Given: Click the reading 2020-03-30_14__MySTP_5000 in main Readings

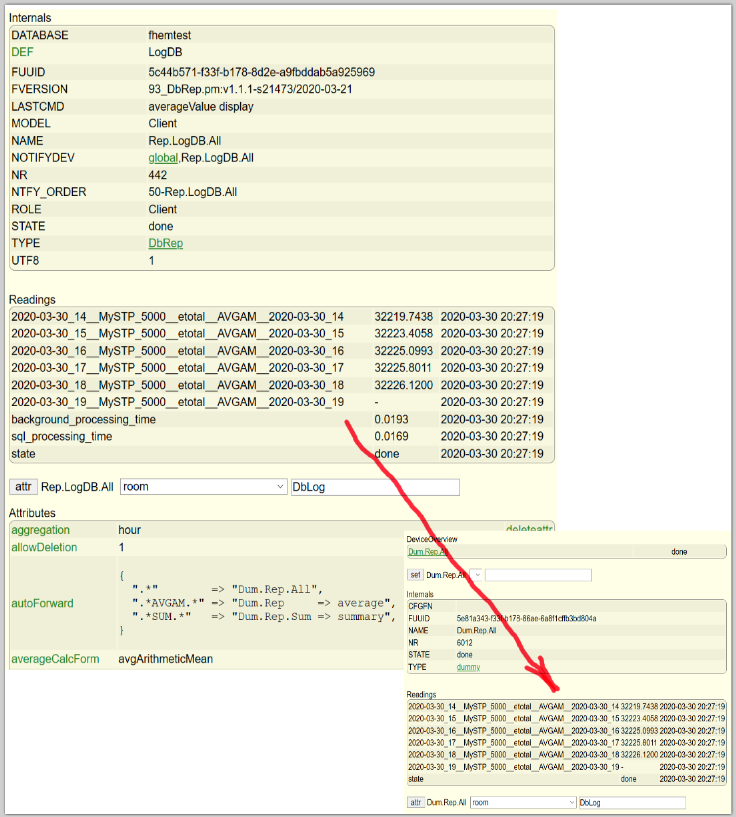Looking at the screenshot, I should click(177, 317).
